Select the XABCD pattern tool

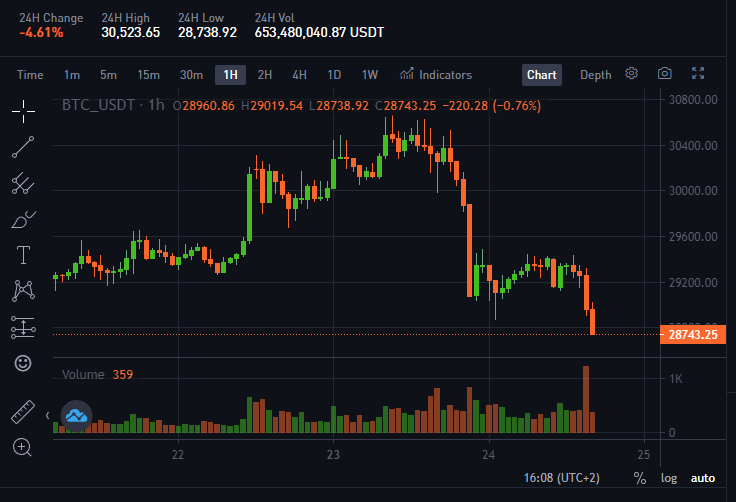point(23,291)
